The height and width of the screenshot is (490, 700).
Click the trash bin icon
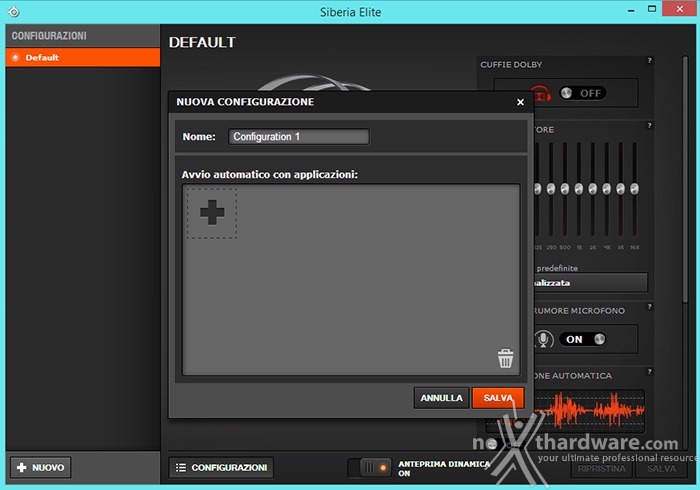[505, 358]
